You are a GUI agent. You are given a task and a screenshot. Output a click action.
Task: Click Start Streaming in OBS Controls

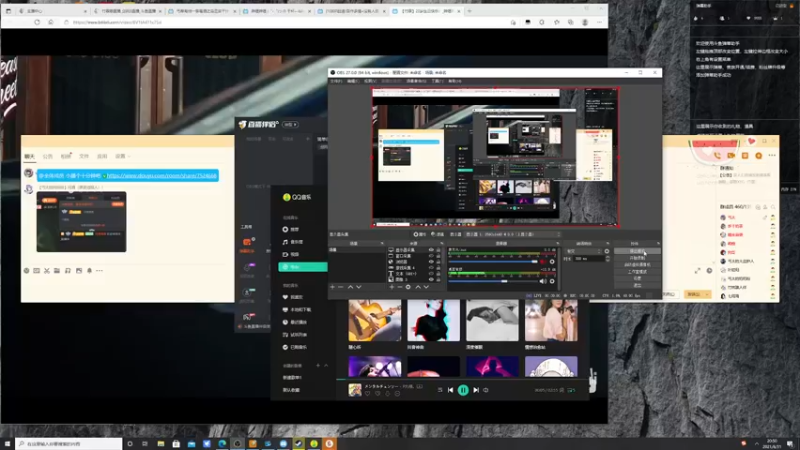(x=637, y=251)
